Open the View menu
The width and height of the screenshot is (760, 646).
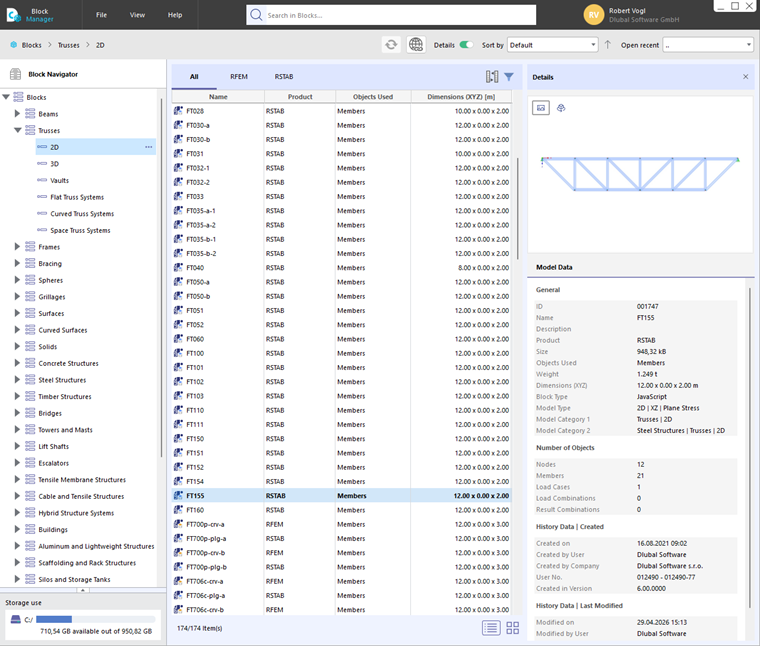[137, 15]
